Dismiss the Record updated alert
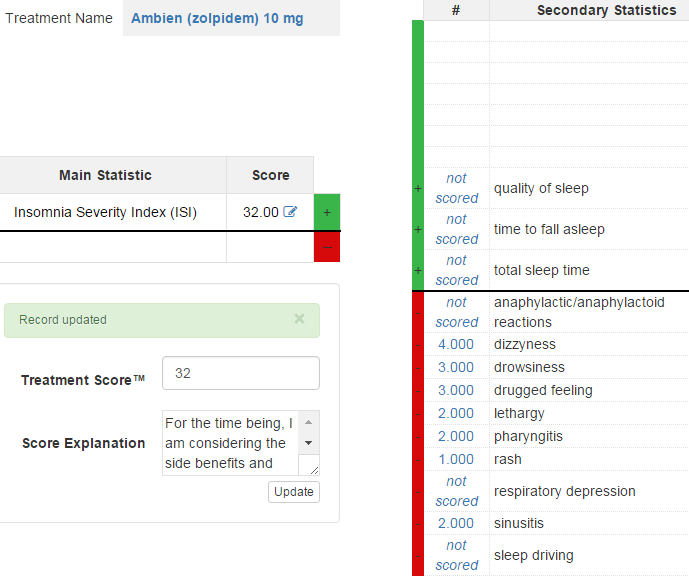Image resolution: width=689 pixels, height=581 pixels. 299,319
